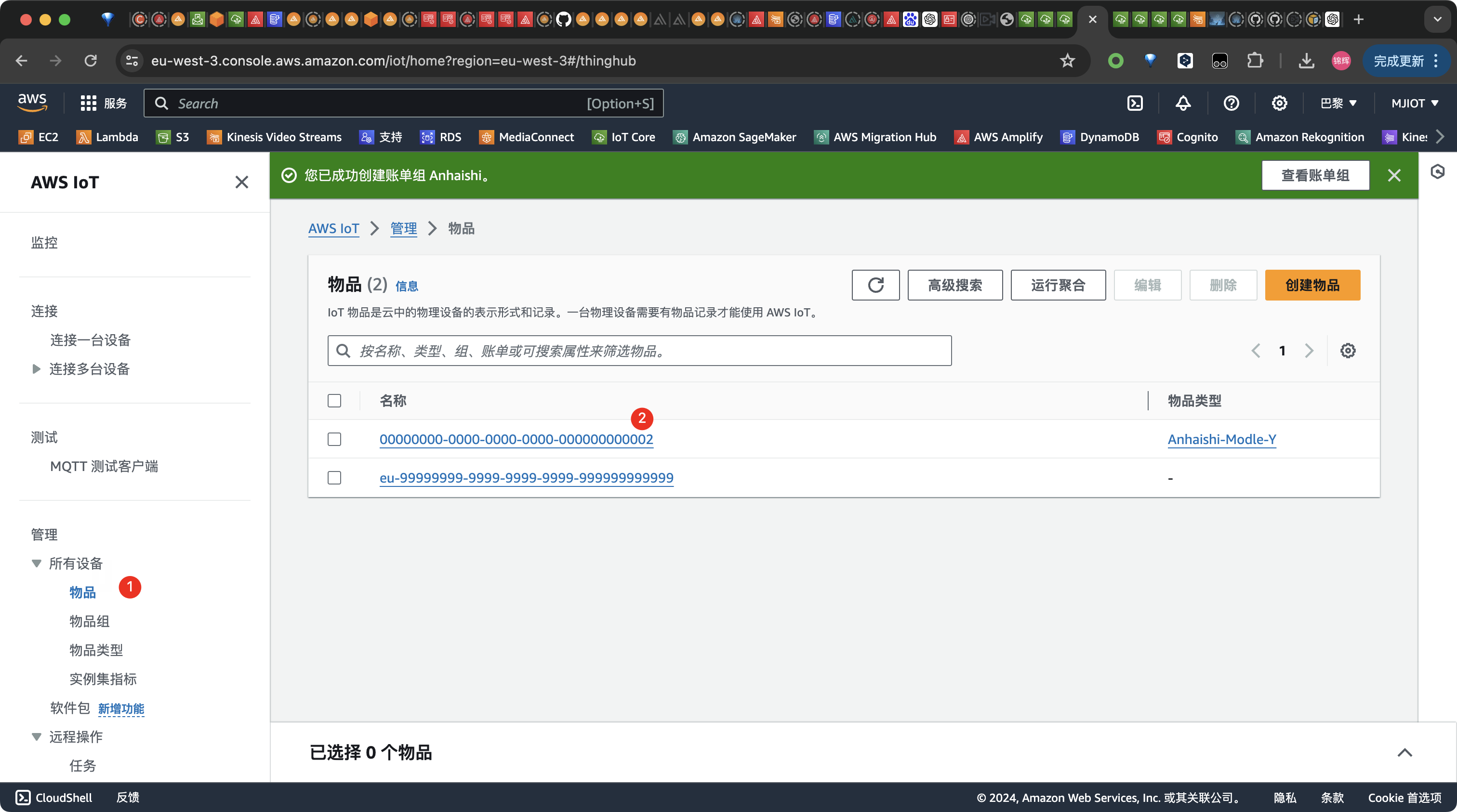
Task: Open 监控 in the sidebar
Action: tap(44, 243)
